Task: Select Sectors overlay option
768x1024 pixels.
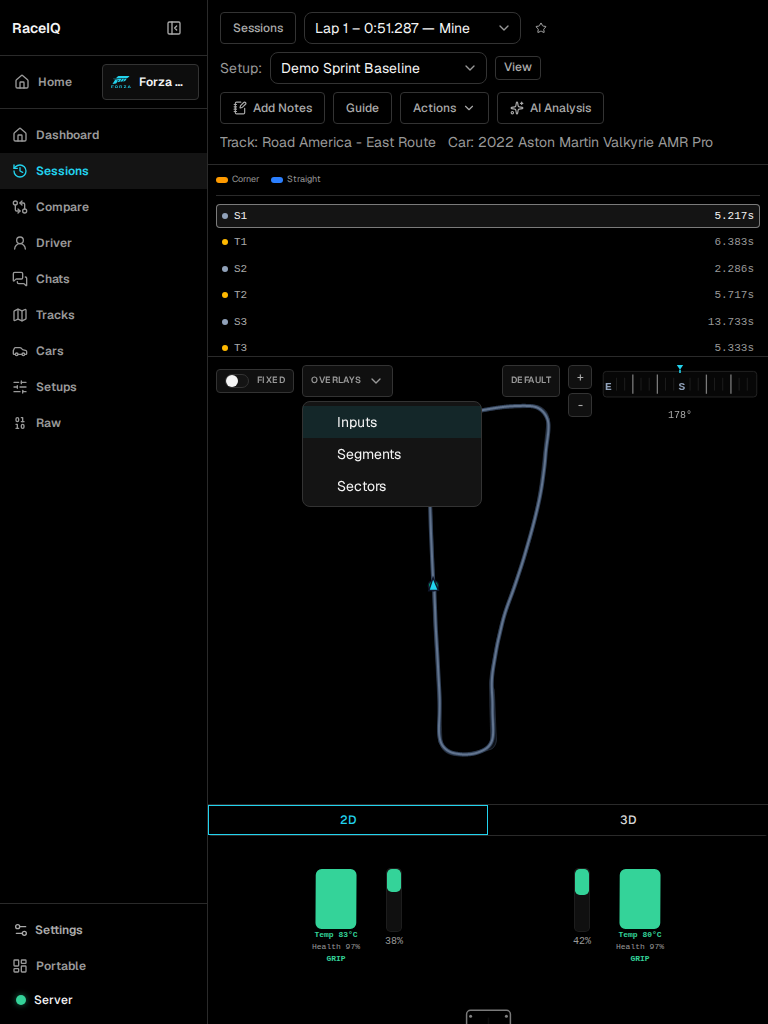Action: (392, 487)
